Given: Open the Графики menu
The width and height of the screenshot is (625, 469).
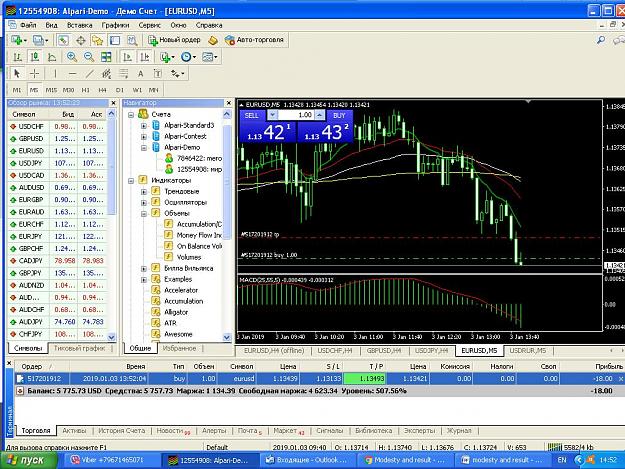Looking at the screenshot, I should pyautogui.click(x=115, y=25).
